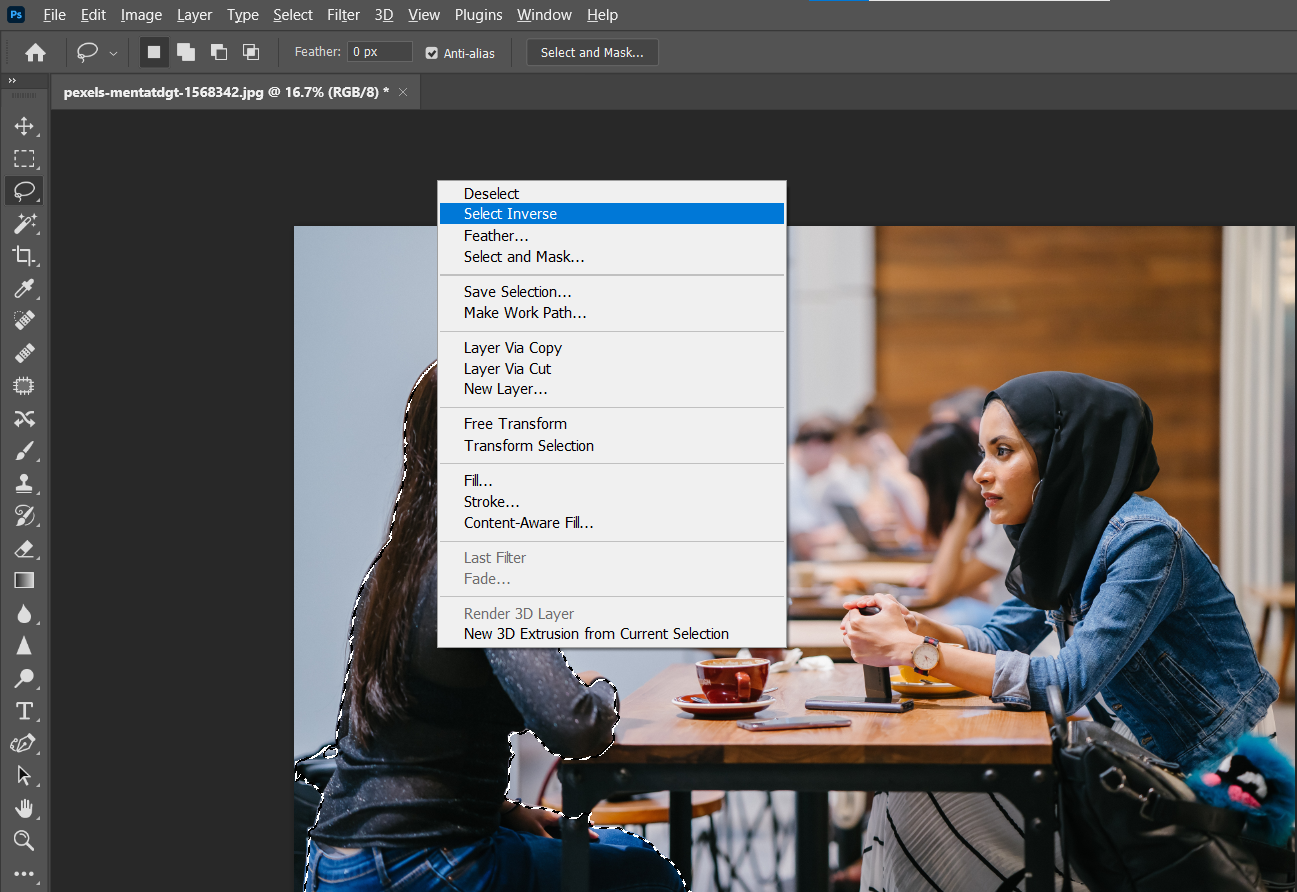This screenshot has width=1297, height=892.
Task: Enable Subtract from selection mode
Action: point(218,52)
